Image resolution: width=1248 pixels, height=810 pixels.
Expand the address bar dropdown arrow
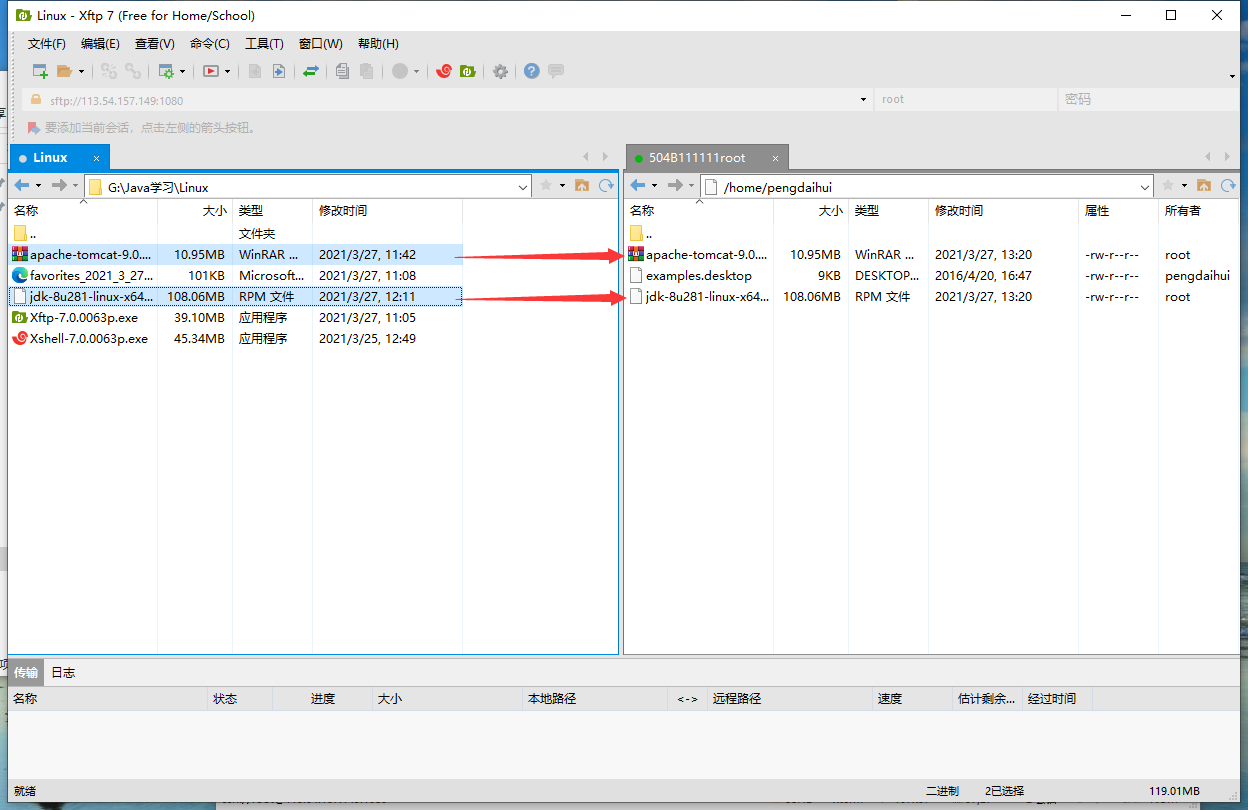864,100
